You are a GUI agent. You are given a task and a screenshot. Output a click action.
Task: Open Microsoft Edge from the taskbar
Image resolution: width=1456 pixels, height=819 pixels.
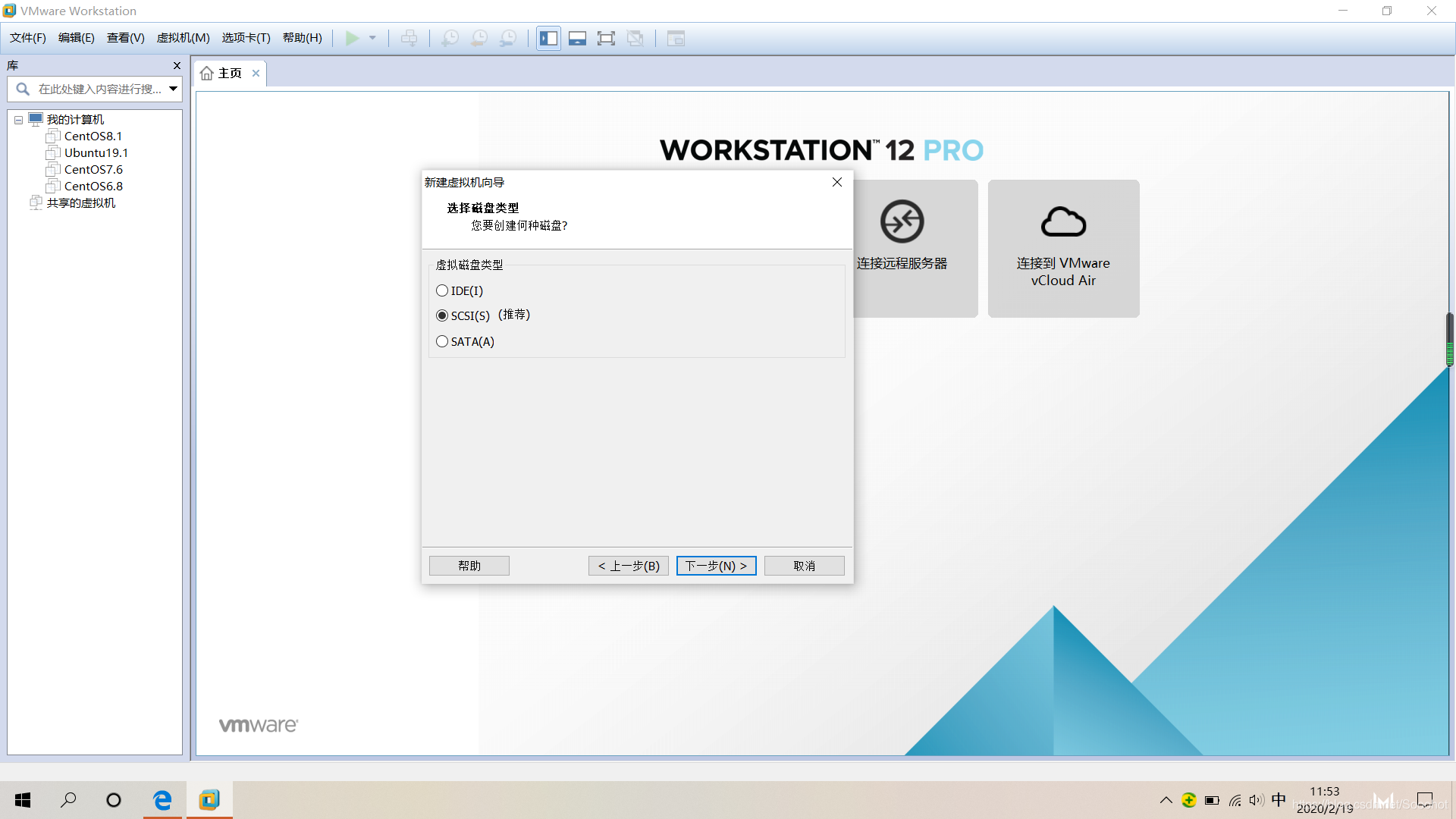(163, 800)
